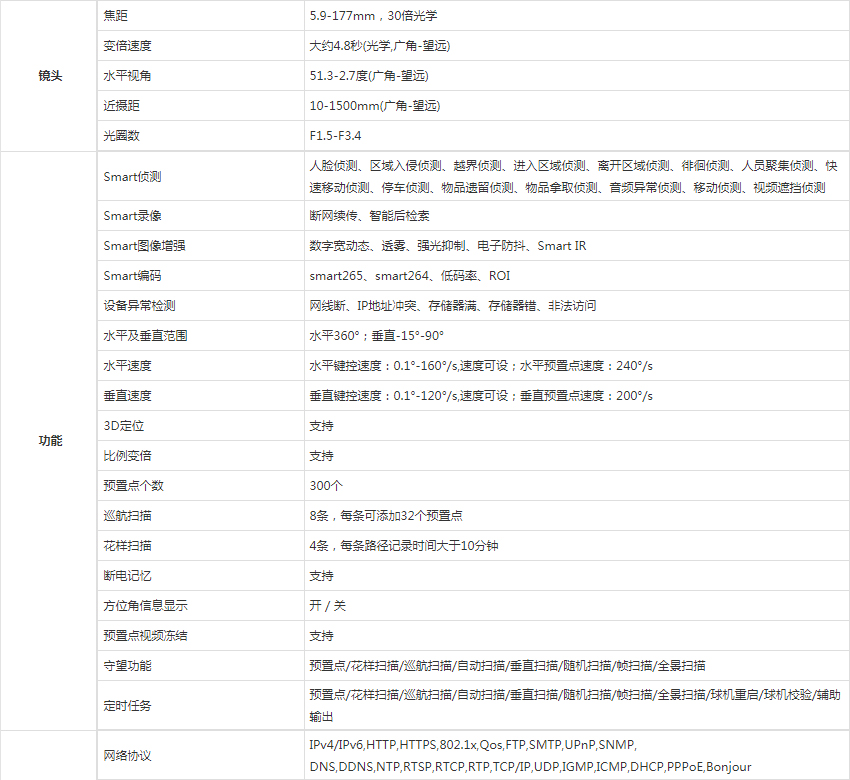The width and height of the screenshot is (850, 780).
Task: Click the Smart侦测 label cell
Action: click(x=132, y=177)
